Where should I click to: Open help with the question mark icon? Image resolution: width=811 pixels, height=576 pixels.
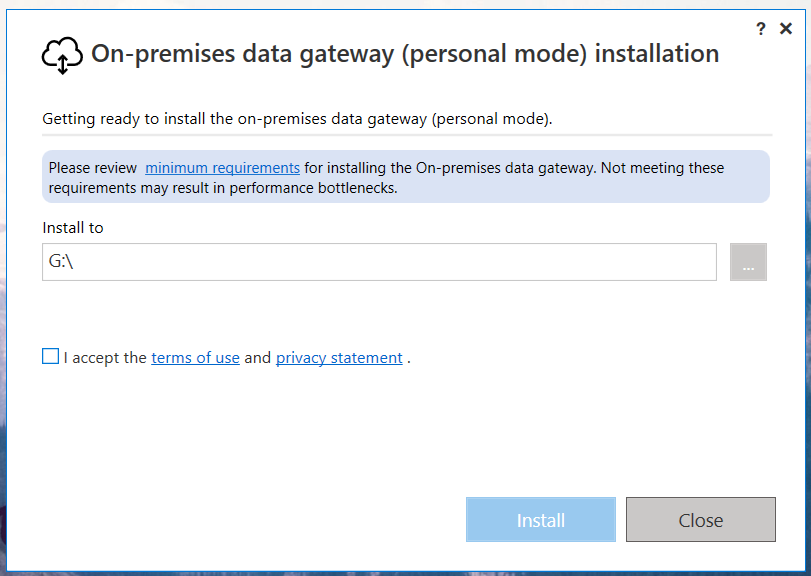[761, 29]
